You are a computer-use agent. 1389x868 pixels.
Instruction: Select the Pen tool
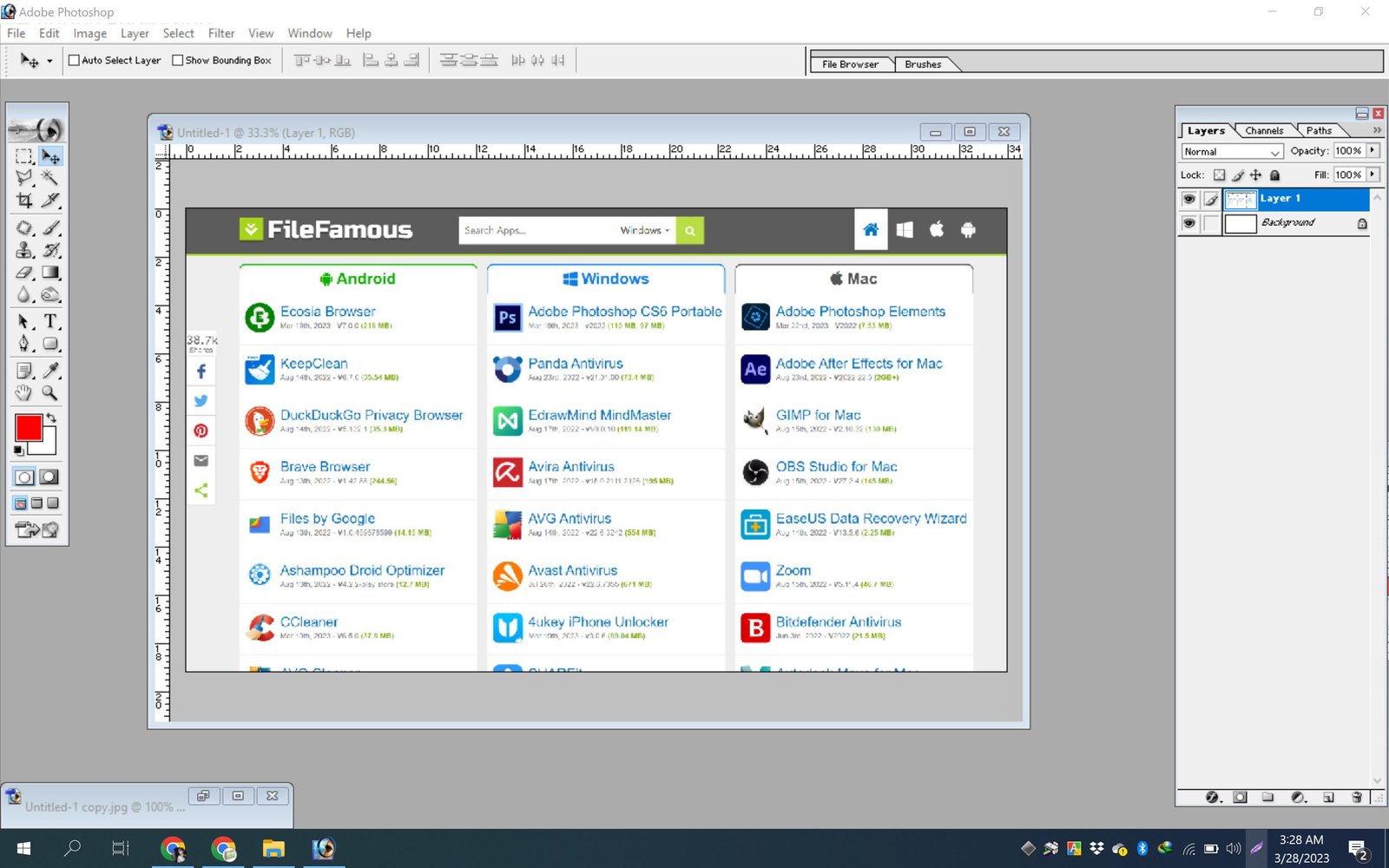[x=24, y=344]
